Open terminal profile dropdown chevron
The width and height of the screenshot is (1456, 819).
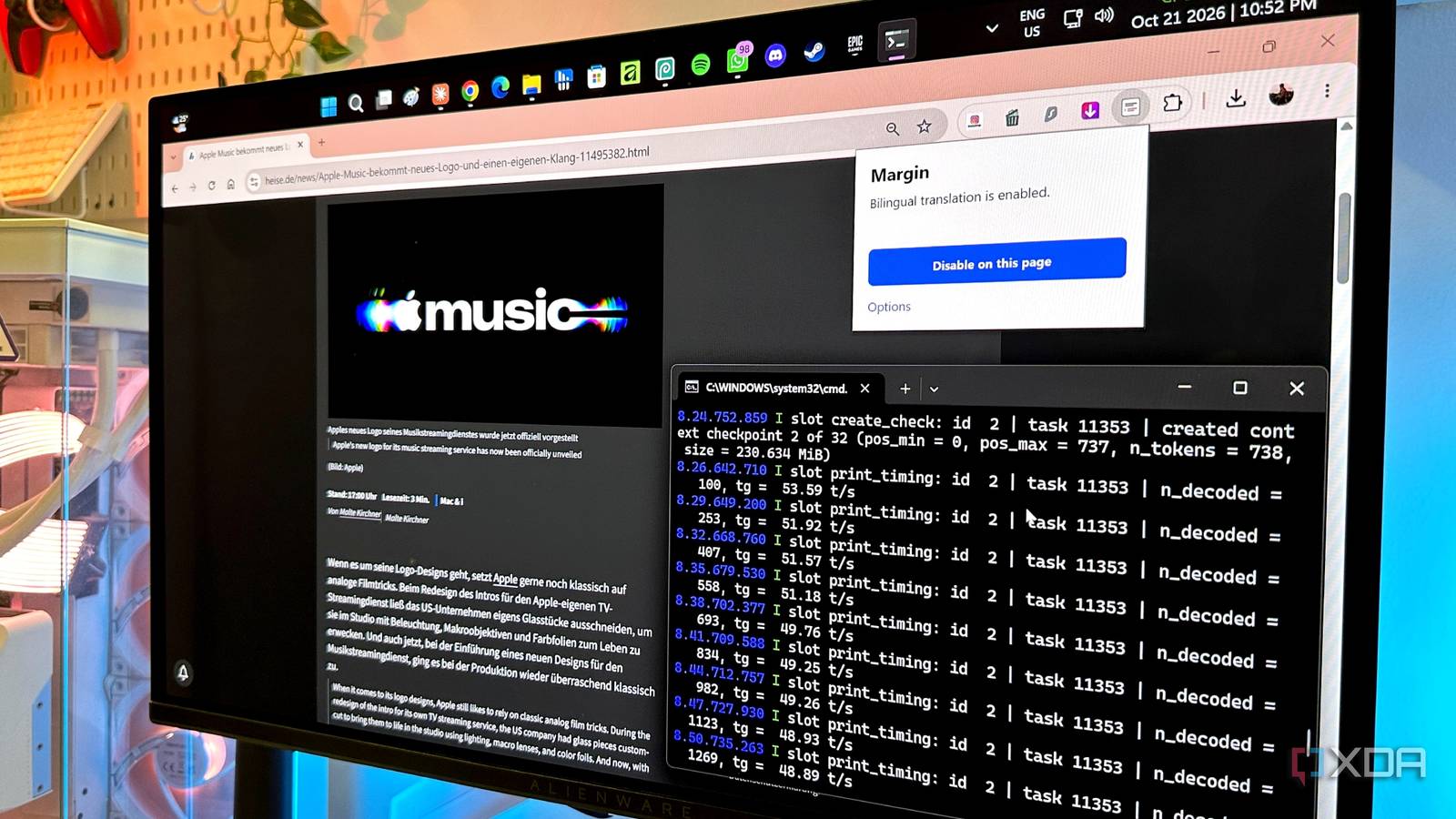pos(934,389)
